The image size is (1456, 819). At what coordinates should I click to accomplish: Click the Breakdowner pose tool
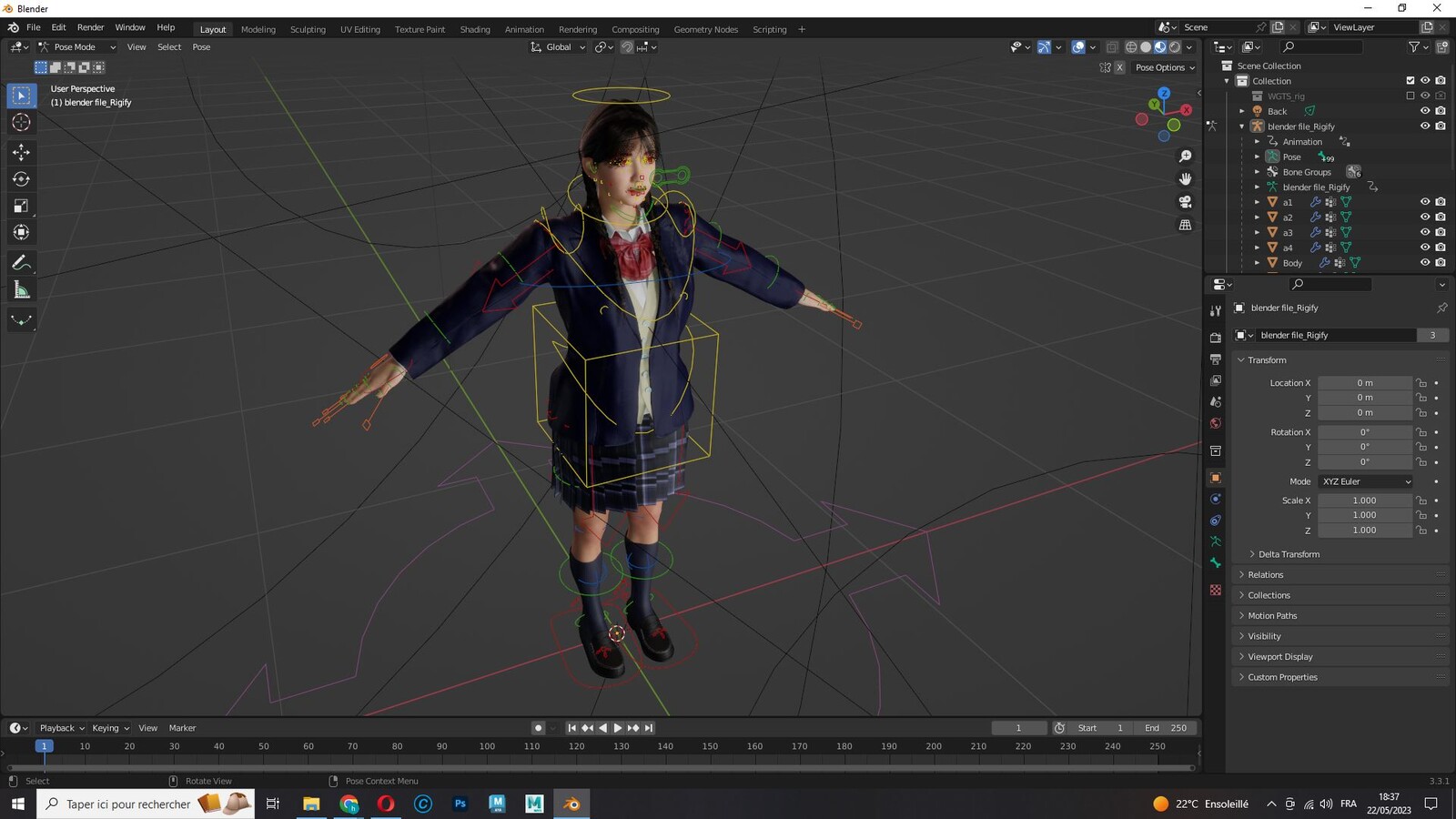coord(21,320)
